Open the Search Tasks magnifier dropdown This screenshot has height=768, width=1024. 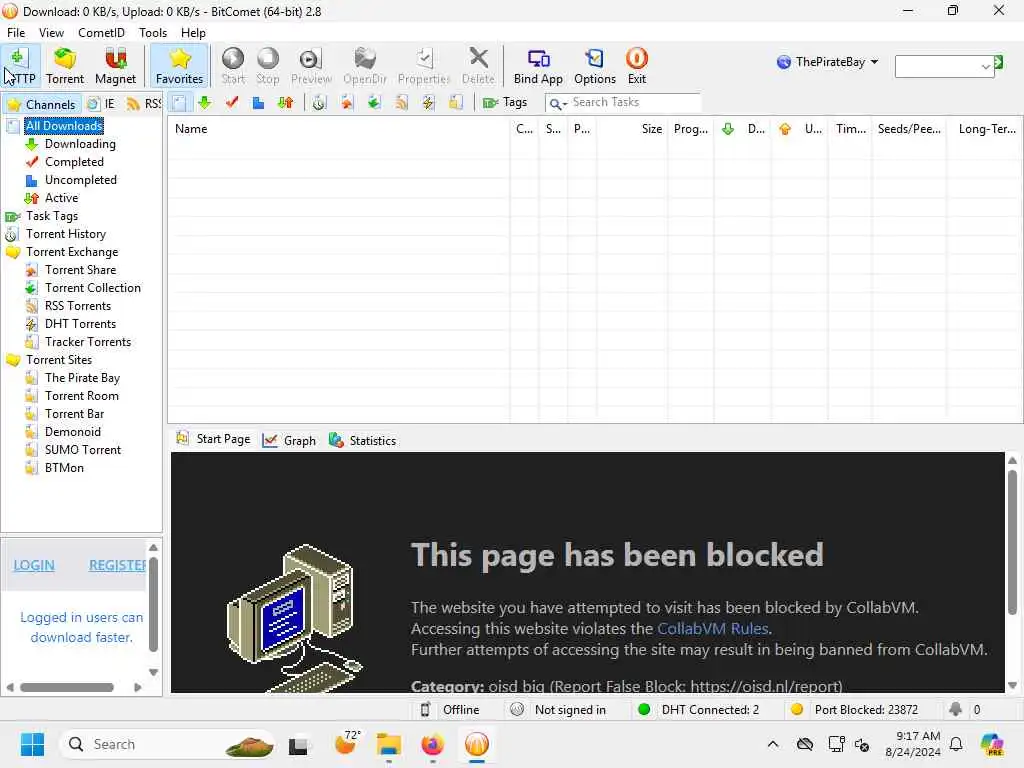pos(557,103)
